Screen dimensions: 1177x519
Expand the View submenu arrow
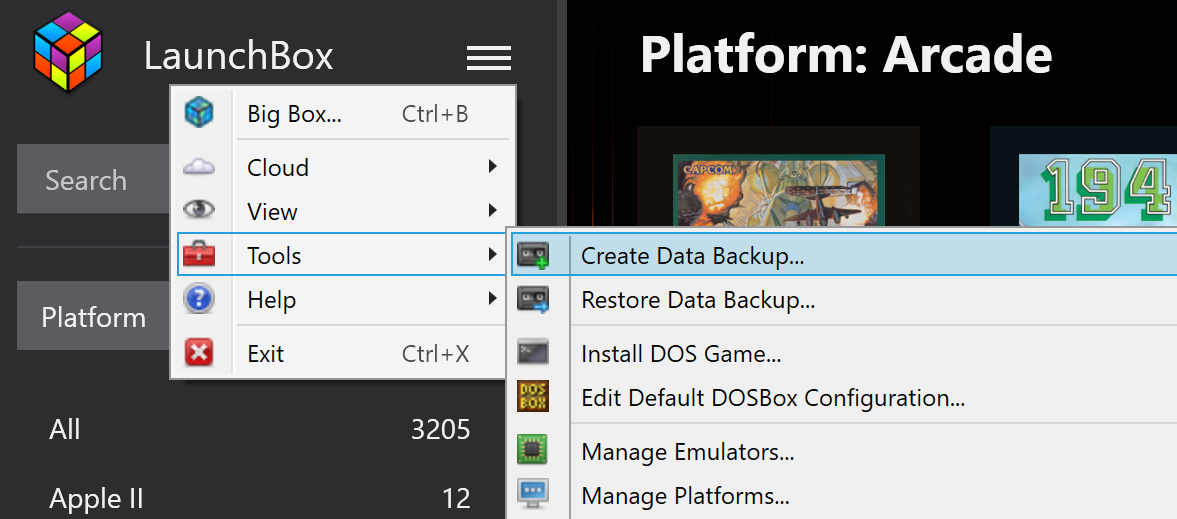(x=492, y=210)
